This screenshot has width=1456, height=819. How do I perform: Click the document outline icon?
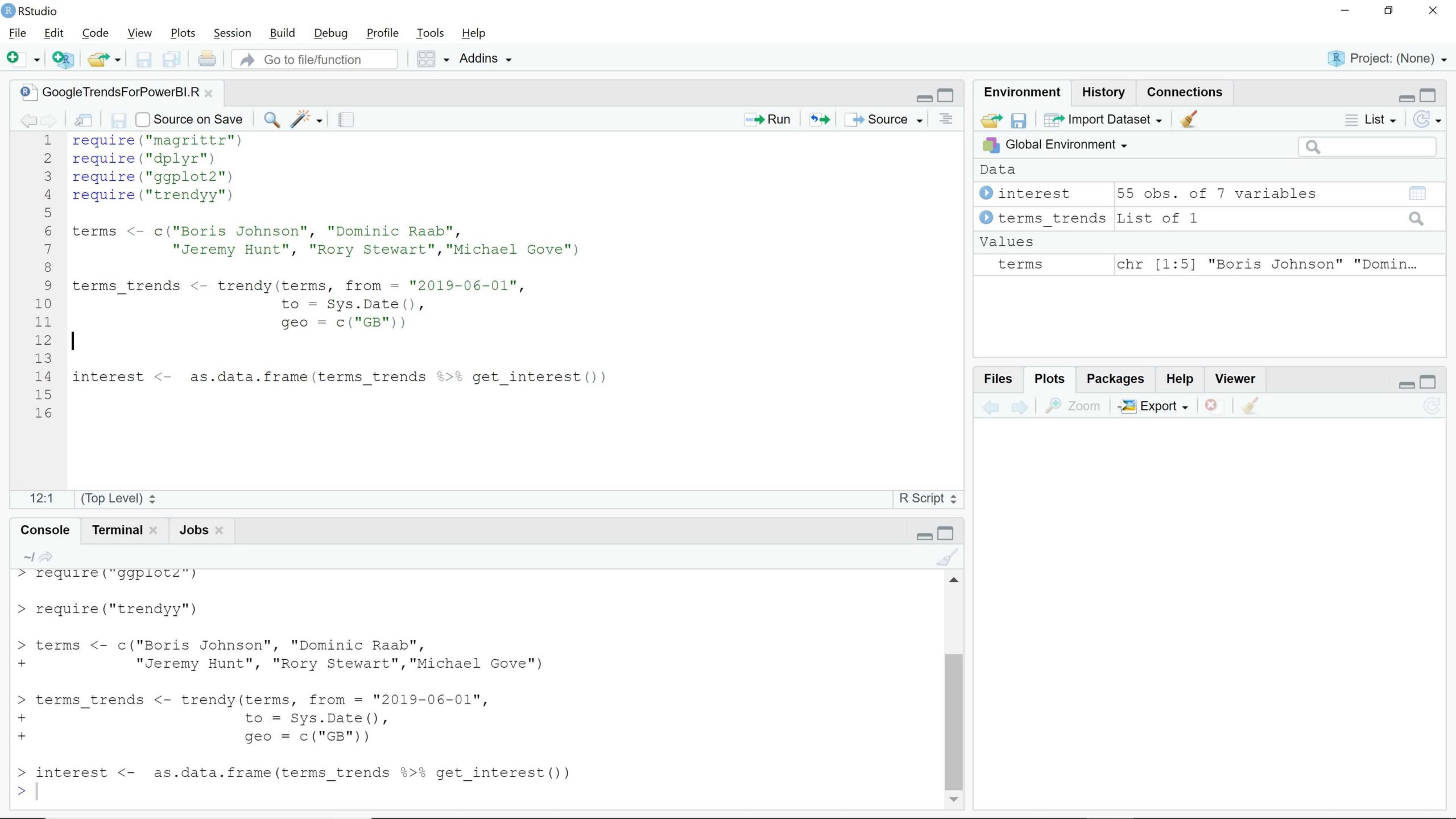(x=945, y=119)
